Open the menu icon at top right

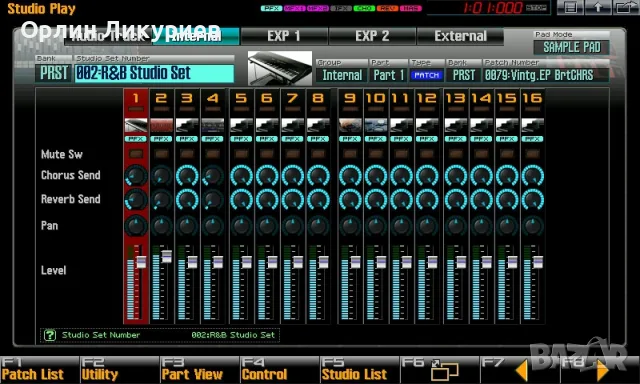click(x=570, y=7)
